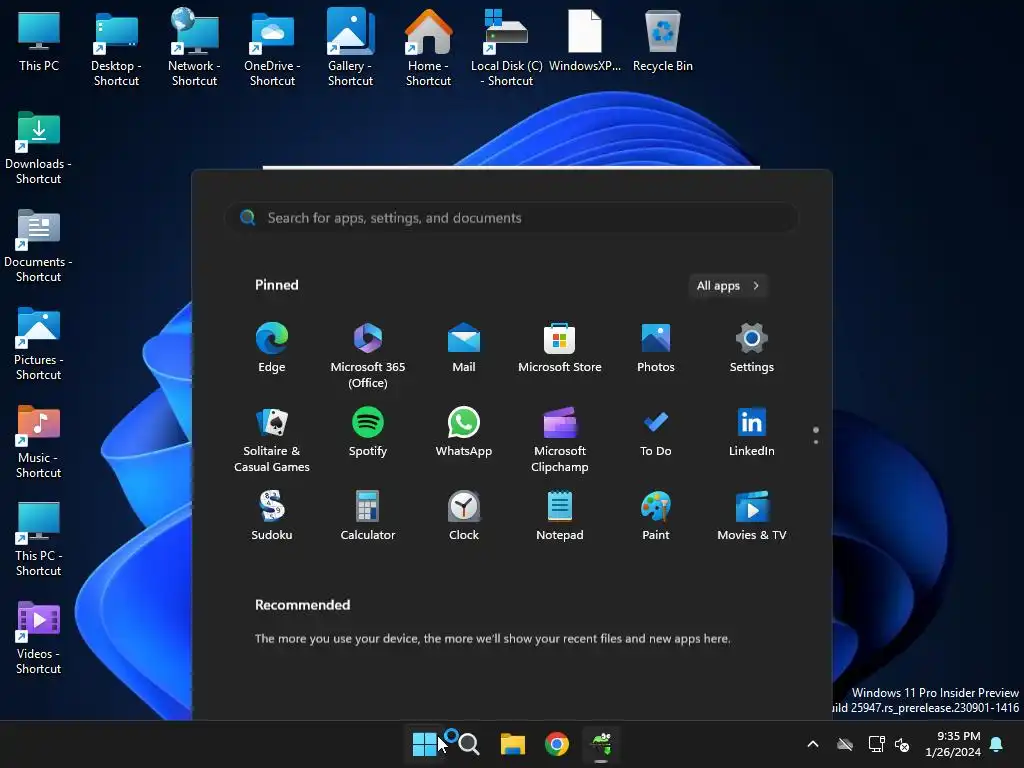Image resolution: width=1024 pixels, height=768 pixels.
Task: Select Network - Shortcut desktop icon
Action: coord(194,48)
